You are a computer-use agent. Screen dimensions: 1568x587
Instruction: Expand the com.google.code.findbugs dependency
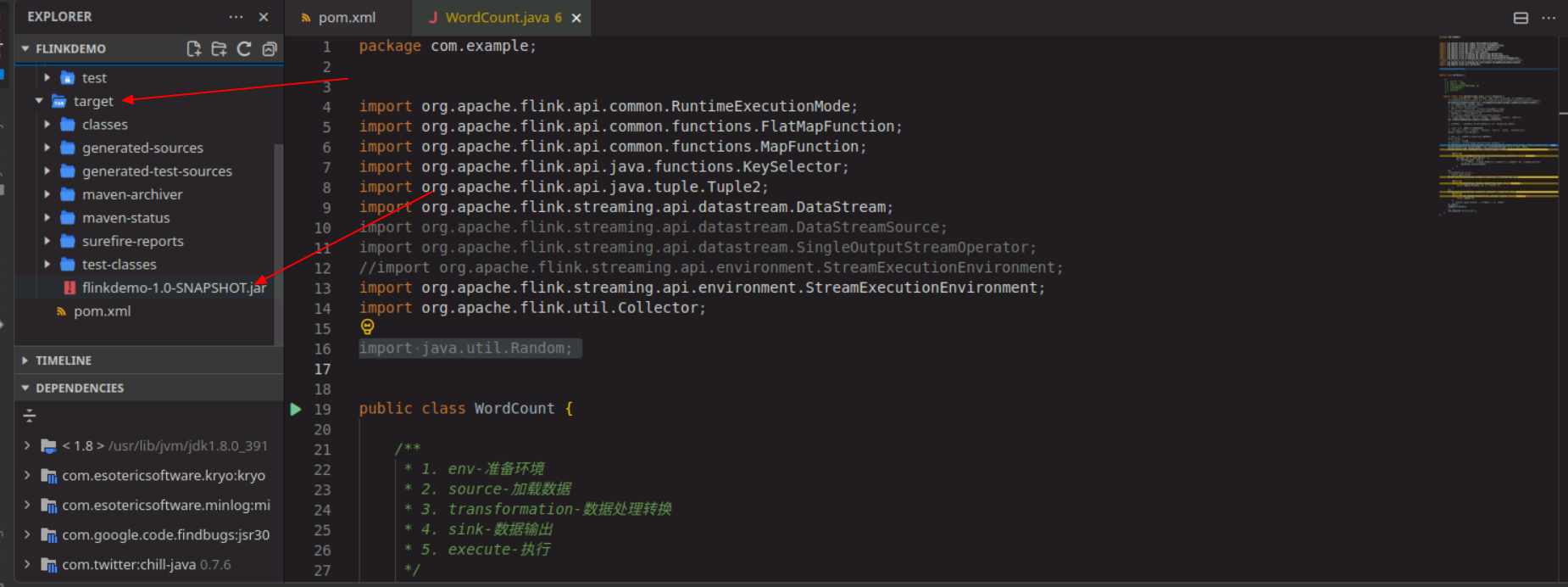[27, 534]
